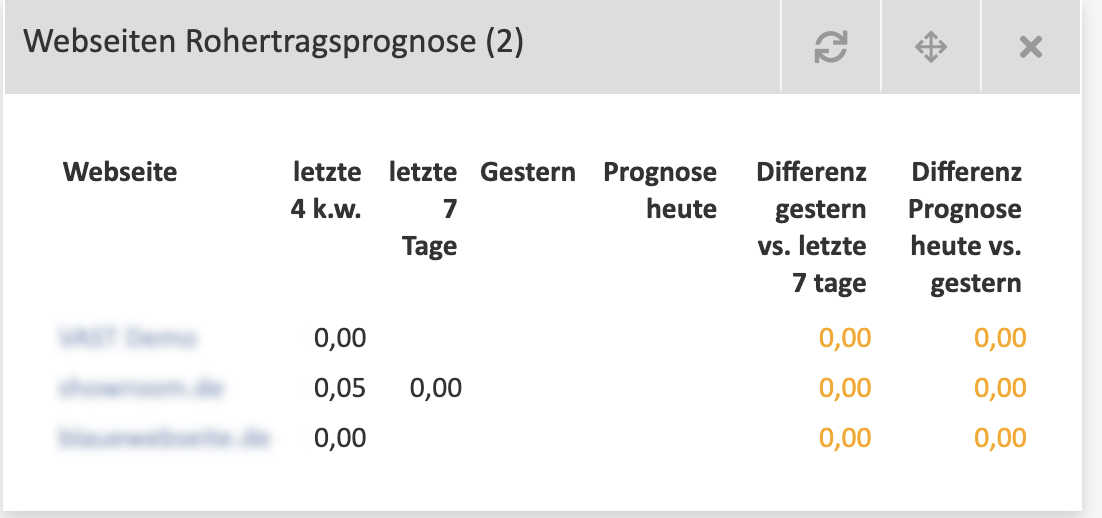Click first row's letzte 4 k.w. 0,00 value
The image size is (1102, 518).
coord(340,338)
